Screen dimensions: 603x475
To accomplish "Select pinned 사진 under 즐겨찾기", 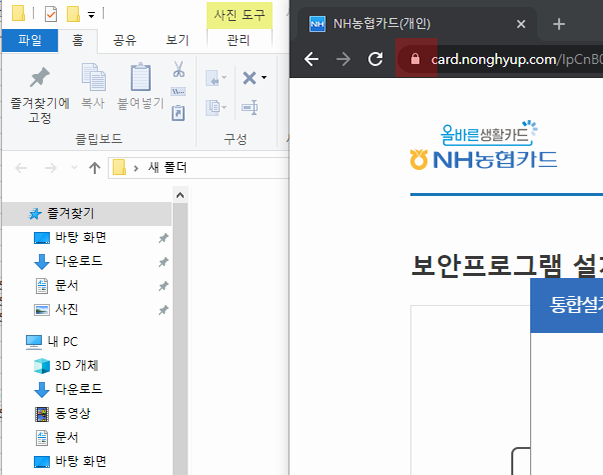I will (x=67, y=309).
